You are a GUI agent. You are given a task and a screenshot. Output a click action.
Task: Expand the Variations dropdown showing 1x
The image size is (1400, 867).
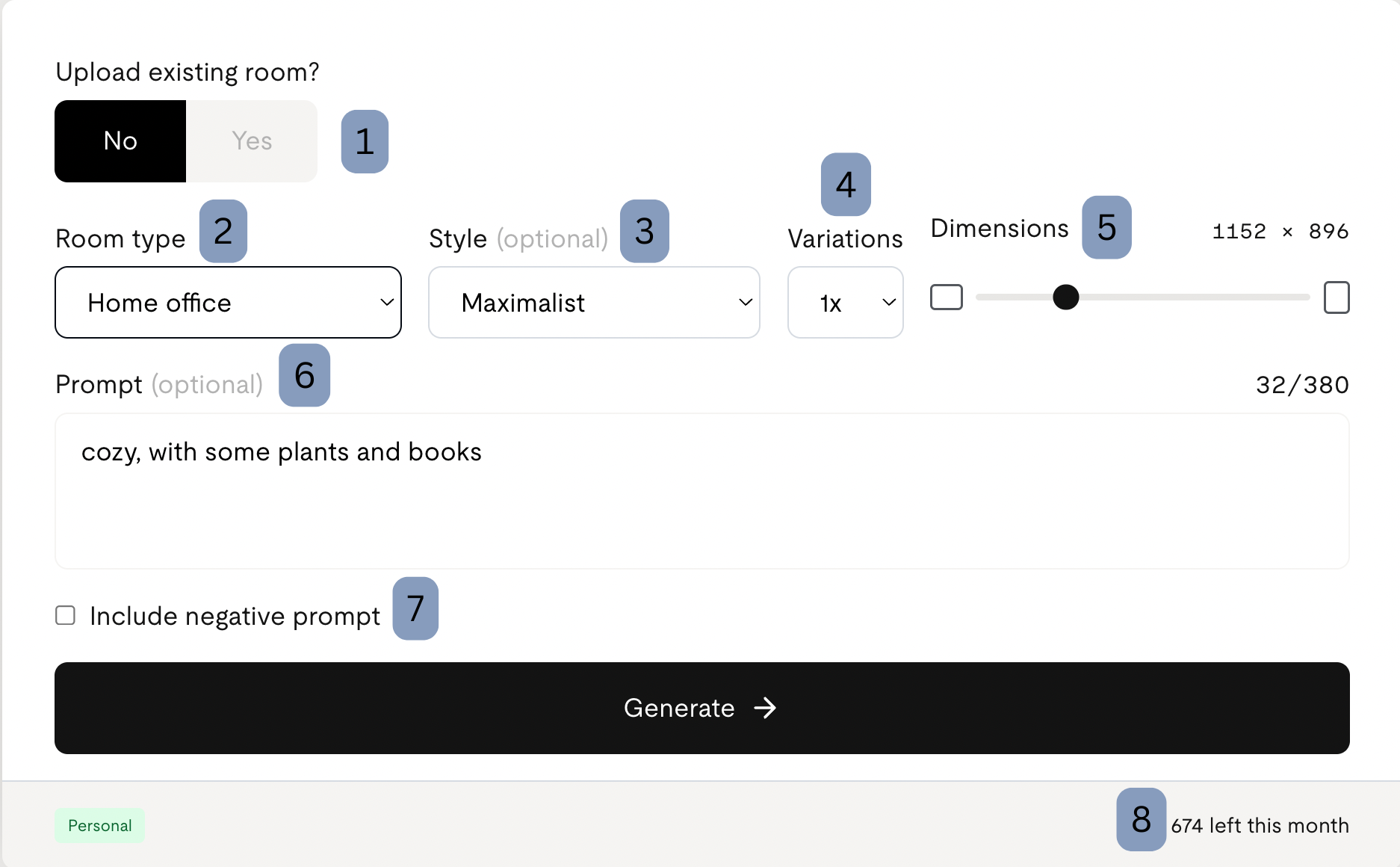(845, 303)
